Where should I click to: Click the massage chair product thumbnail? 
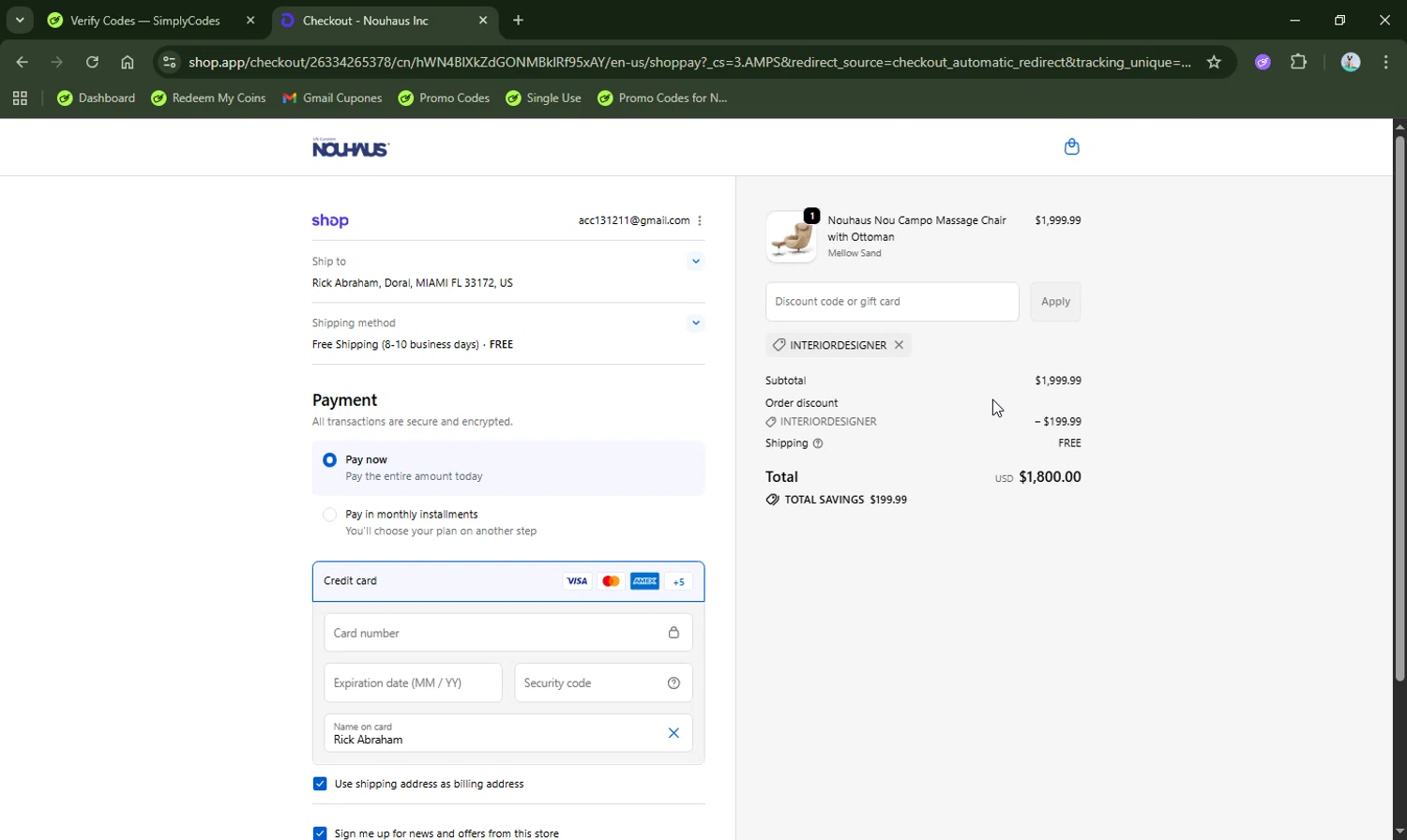(x=791, y=237)
